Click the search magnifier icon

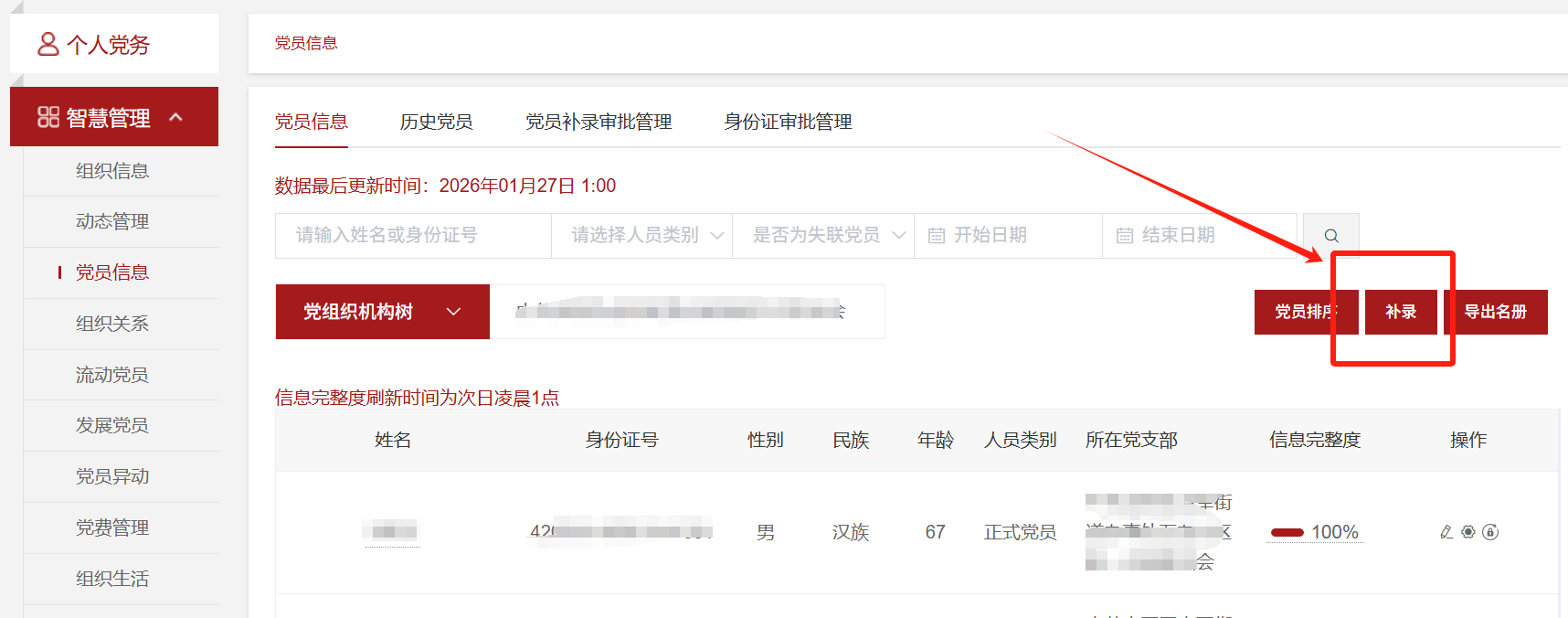point(1330,236)
